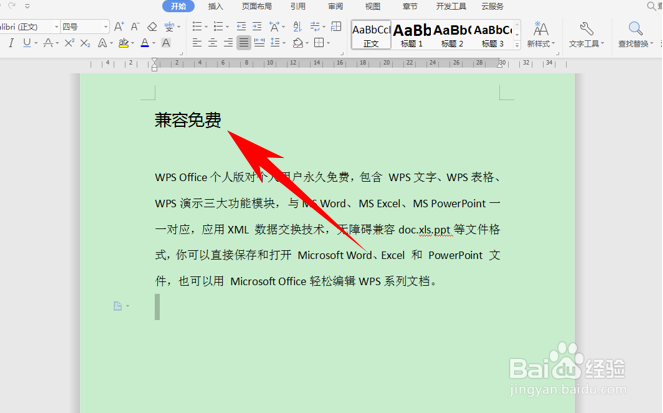The image size is (663, 413).
Task: Open 查找替换 find and replace
Action: tap(636, 35)
